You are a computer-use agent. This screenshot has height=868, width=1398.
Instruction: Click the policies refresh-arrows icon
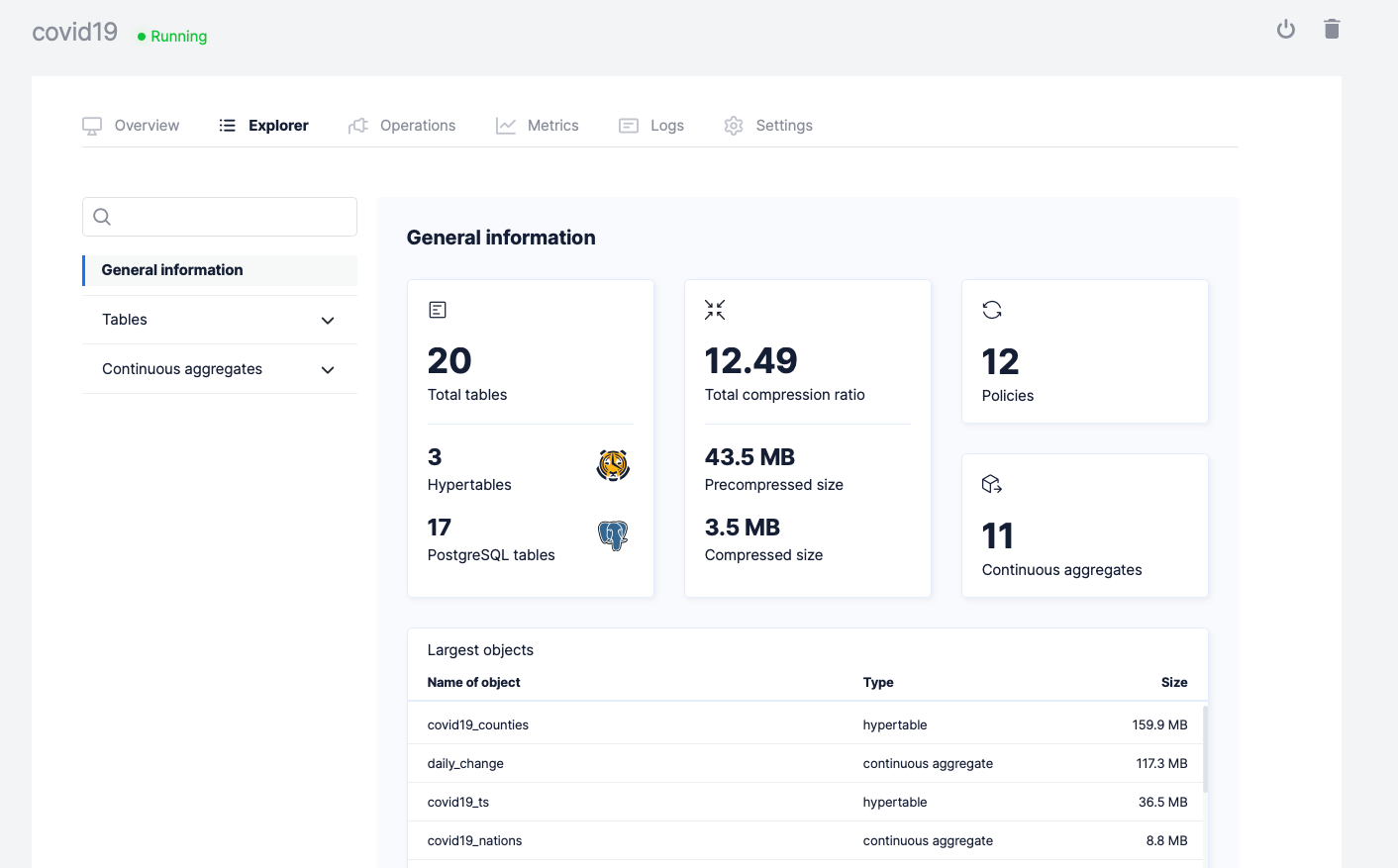(x=992, y=310)
